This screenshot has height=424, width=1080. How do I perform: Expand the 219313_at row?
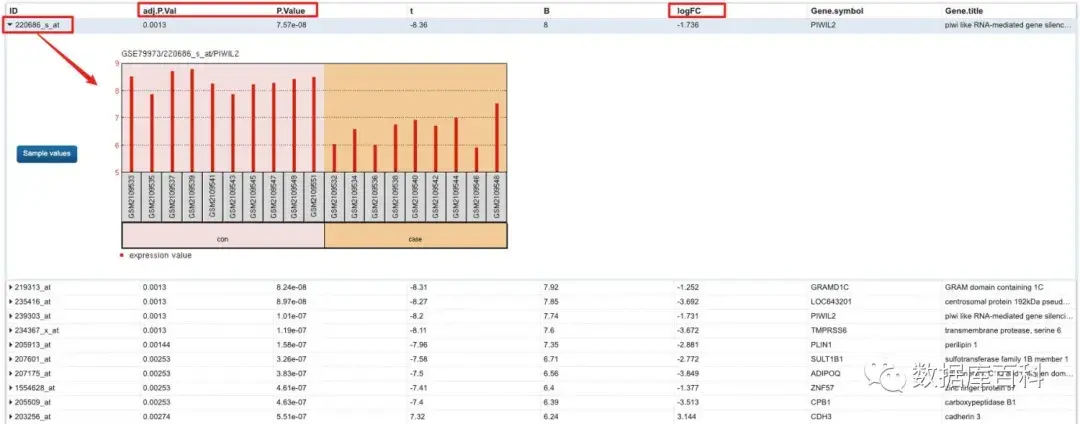[10, 288]
